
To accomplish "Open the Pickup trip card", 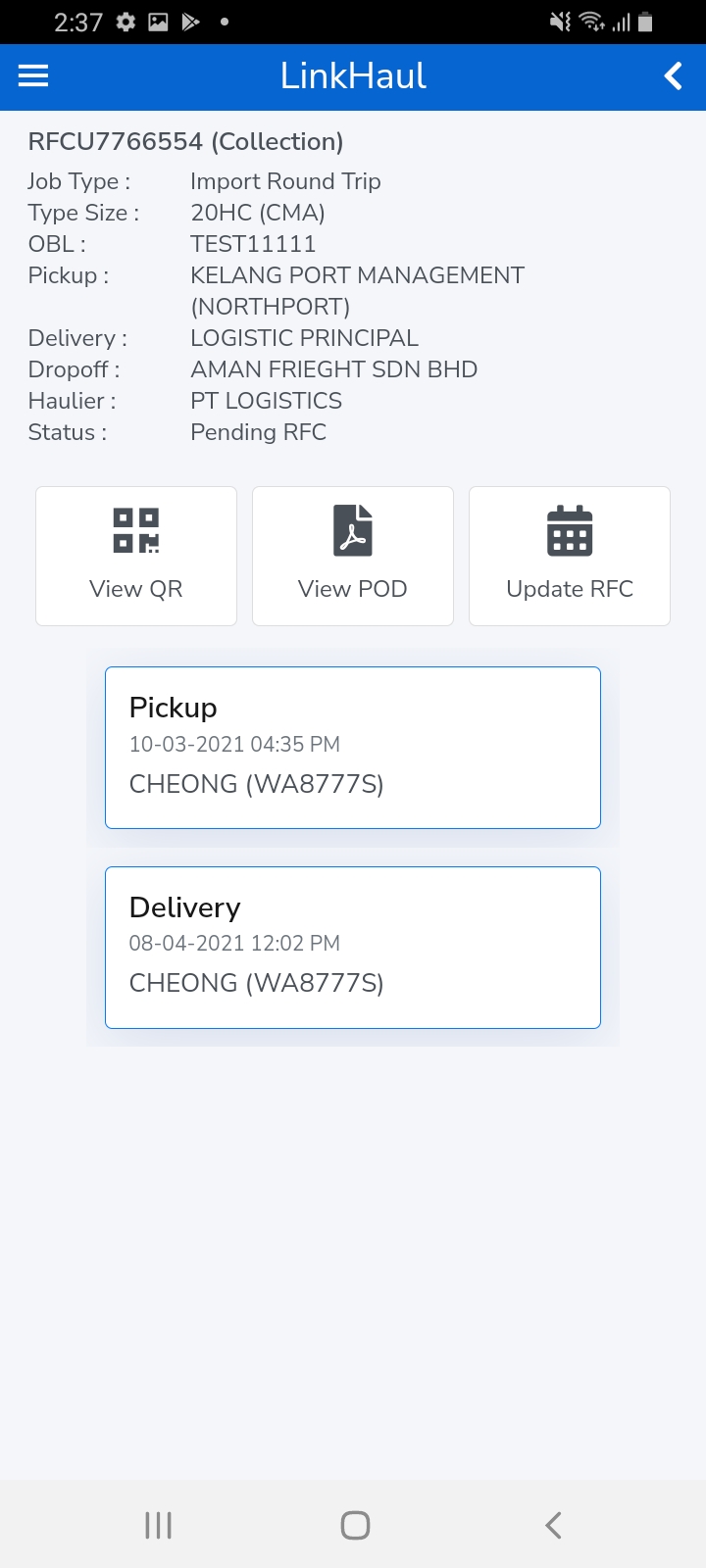I will pos(353,748).
